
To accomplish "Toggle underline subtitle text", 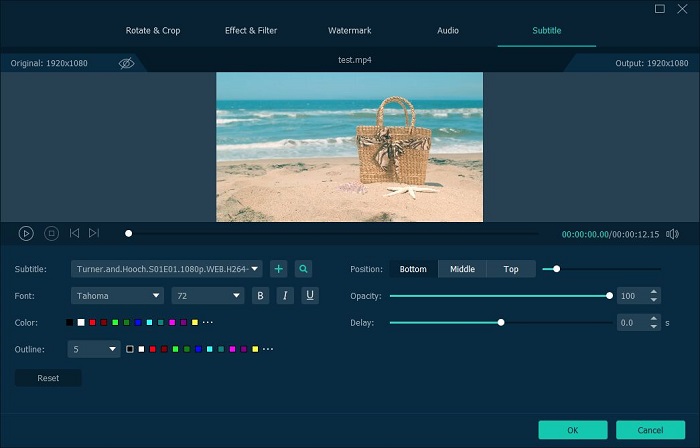I will [310, 295].
